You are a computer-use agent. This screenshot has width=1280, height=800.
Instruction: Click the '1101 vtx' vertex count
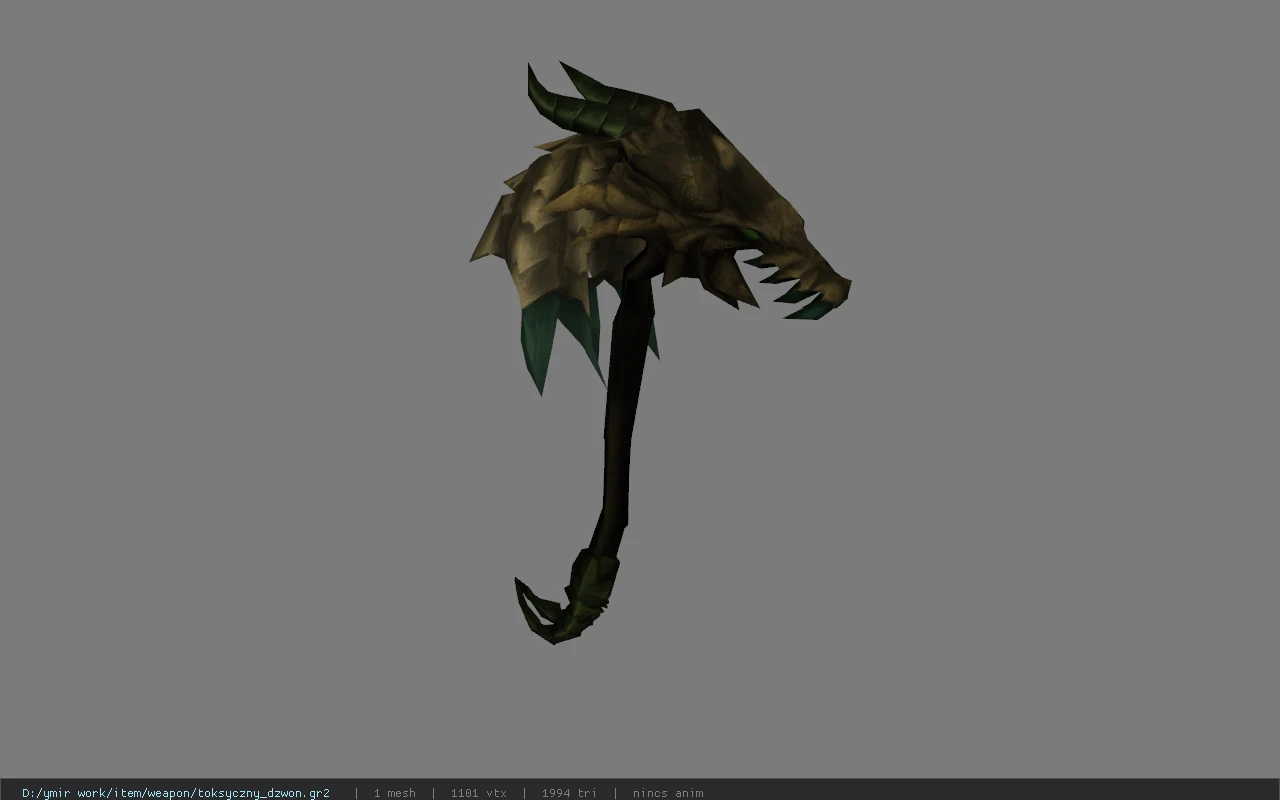[478, 793]
